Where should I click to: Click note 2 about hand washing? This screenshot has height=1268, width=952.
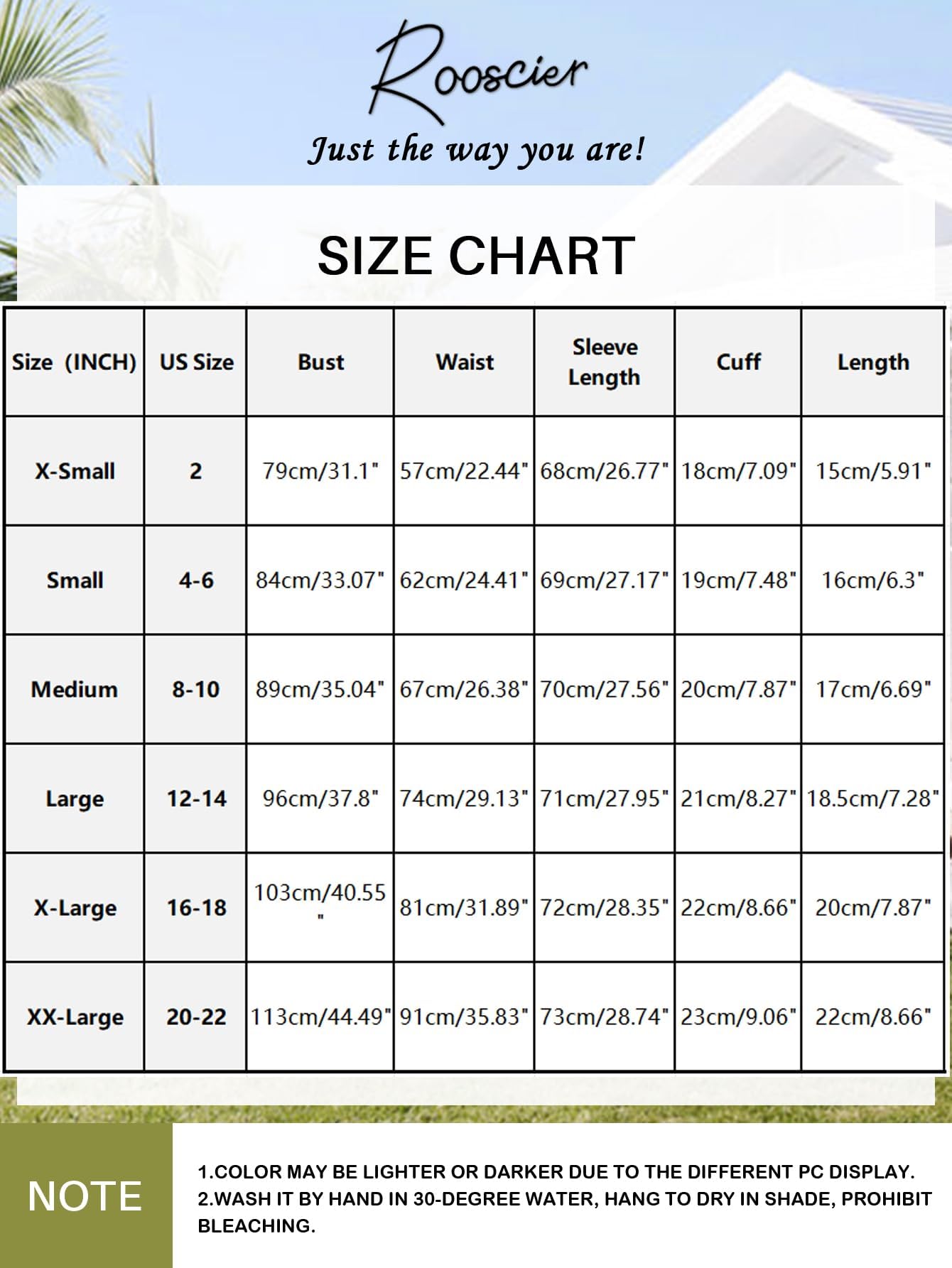pos(565,1213)
